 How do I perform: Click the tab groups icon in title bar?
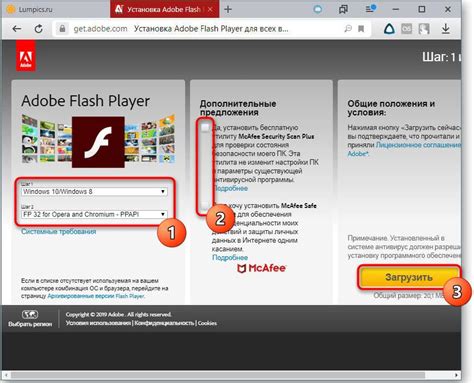coord(343,9)
